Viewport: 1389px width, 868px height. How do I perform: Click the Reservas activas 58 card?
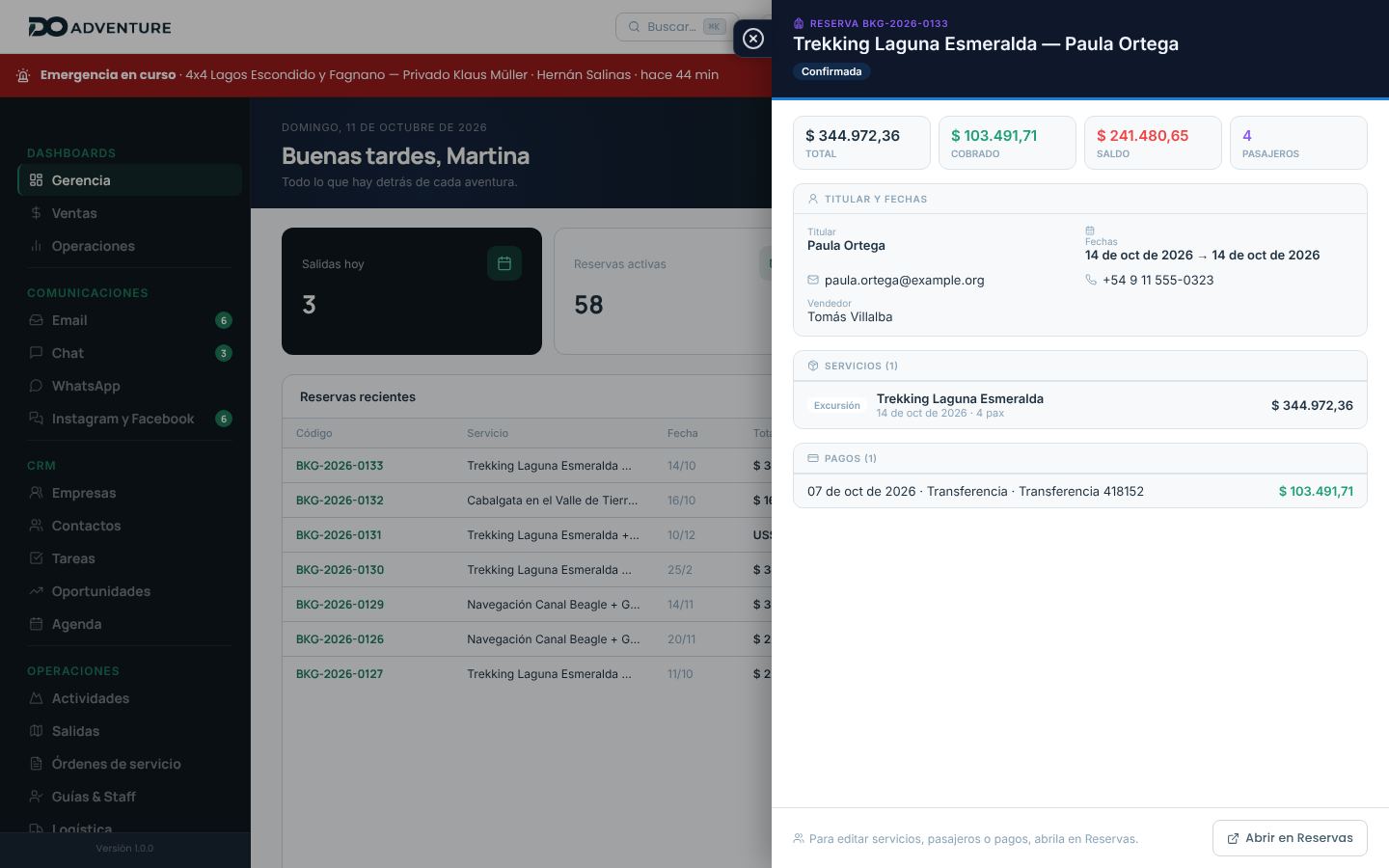663,291
